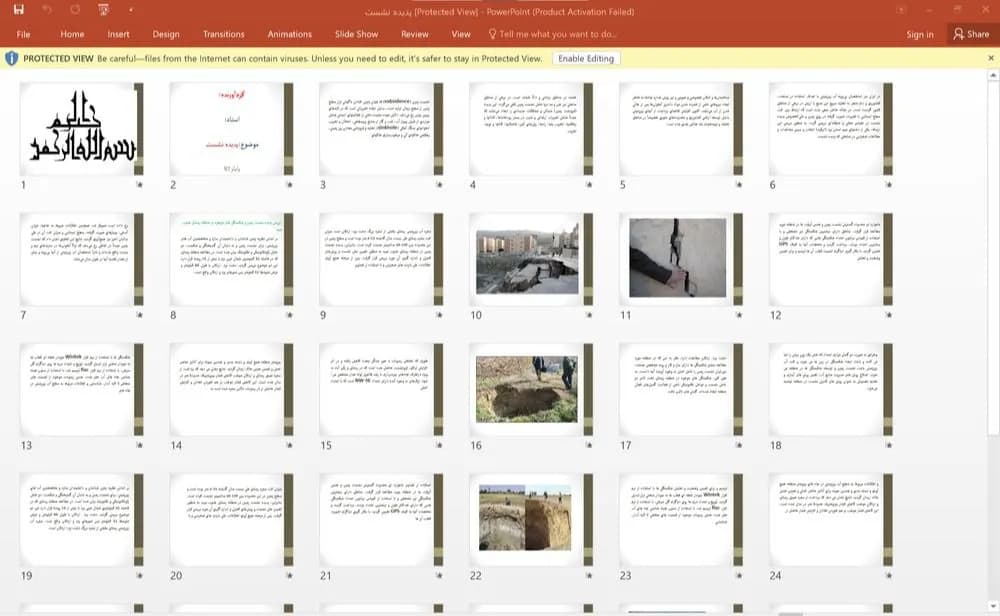Open the Review tab
This screenshot has height=616, width=1000.
[415, 34]
